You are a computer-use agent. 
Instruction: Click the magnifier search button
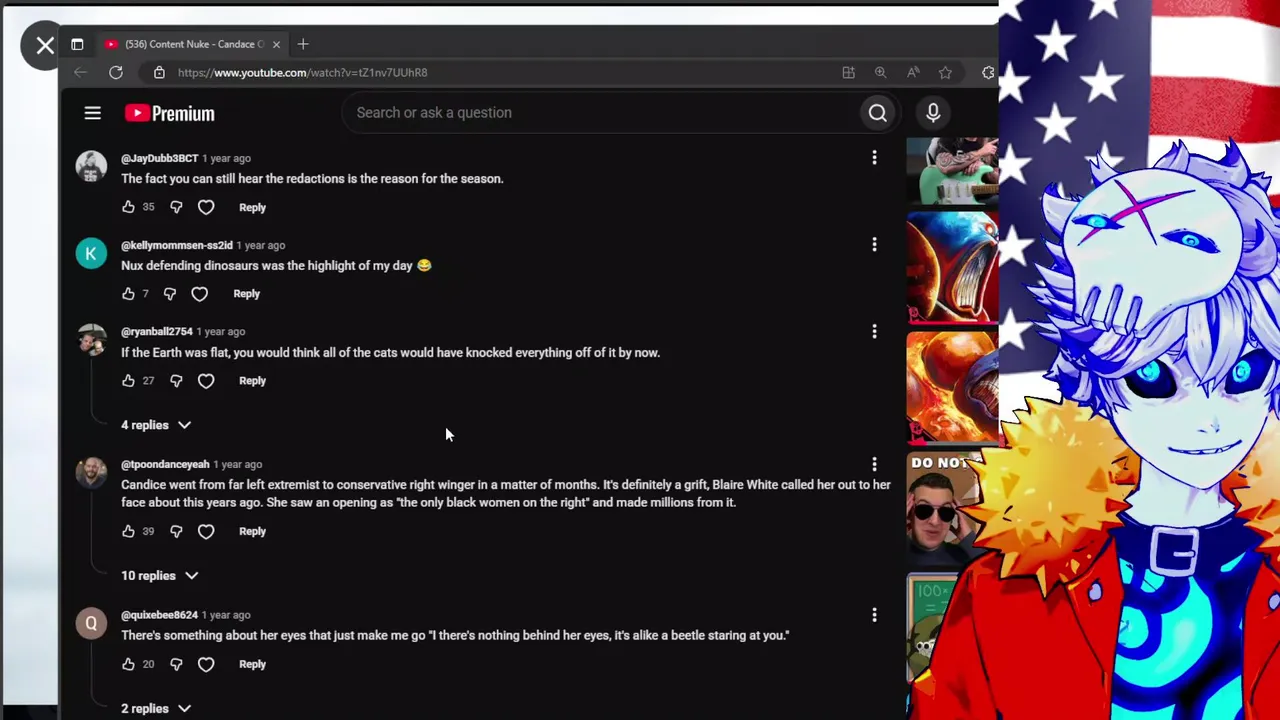pos(877,113)
